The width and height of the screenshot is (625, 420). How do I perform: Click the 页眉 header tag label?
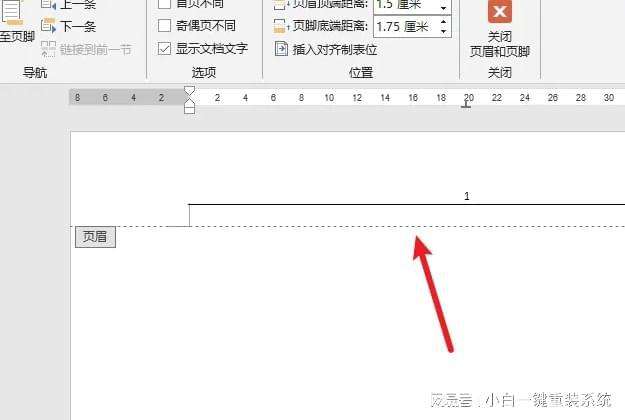(95, 237)
